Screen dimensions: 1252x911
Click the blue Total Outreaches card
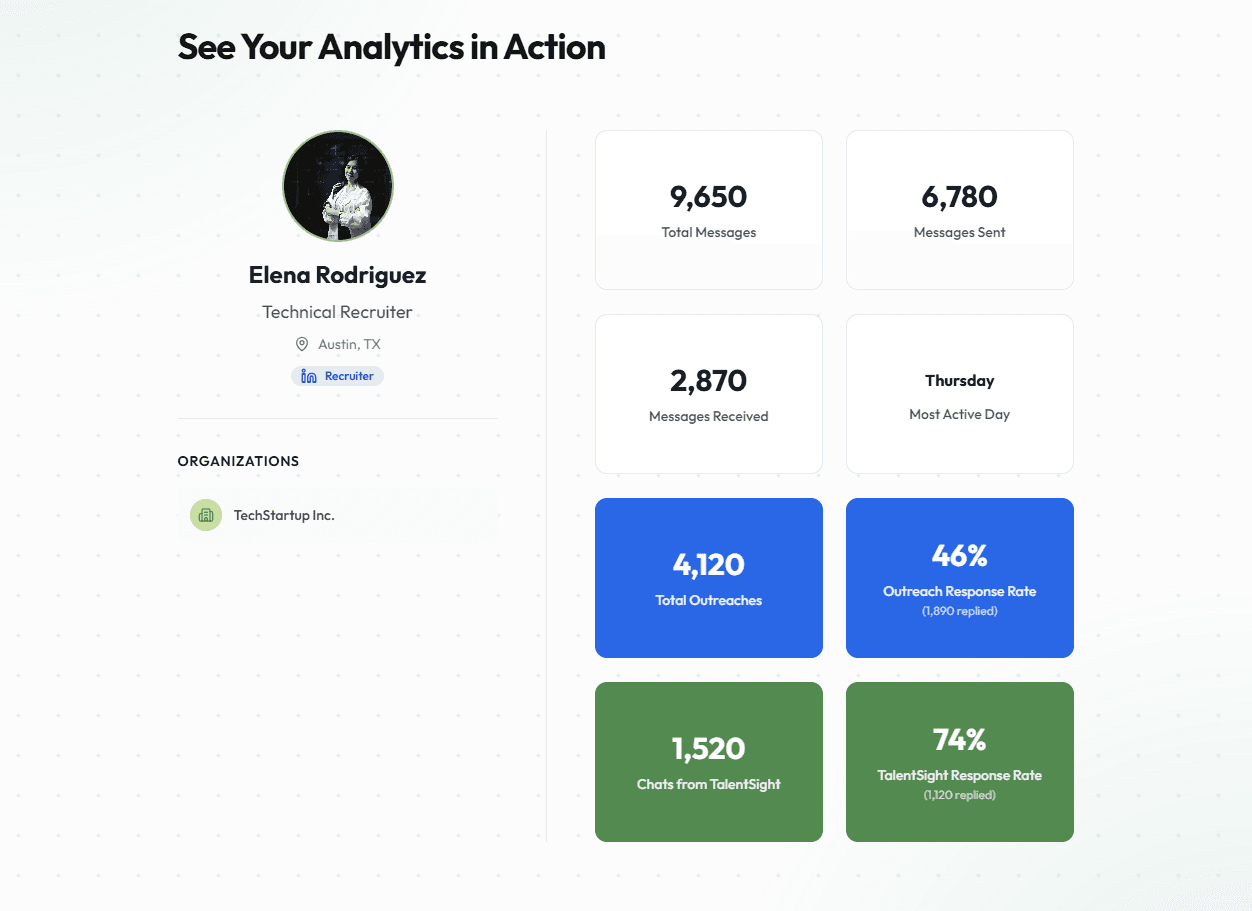click(x=708, y=578)
